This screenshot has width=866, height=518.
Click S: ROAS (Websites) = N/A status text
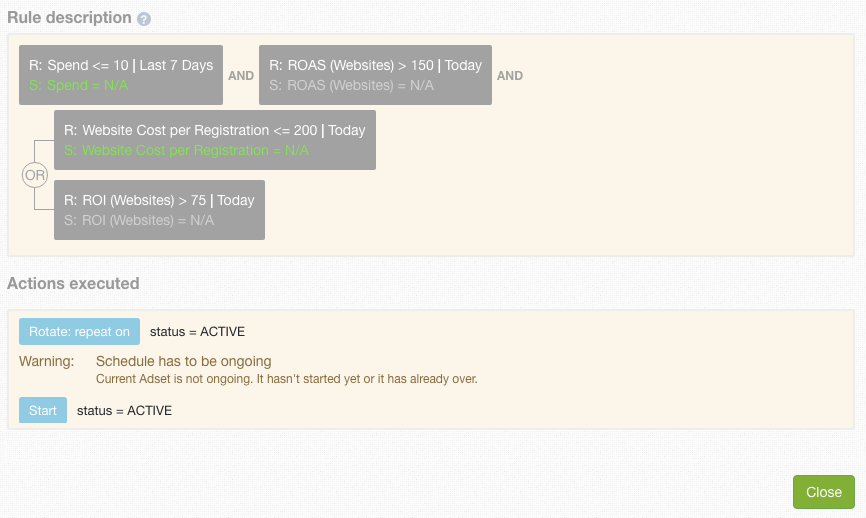click(x=351, y=86)
